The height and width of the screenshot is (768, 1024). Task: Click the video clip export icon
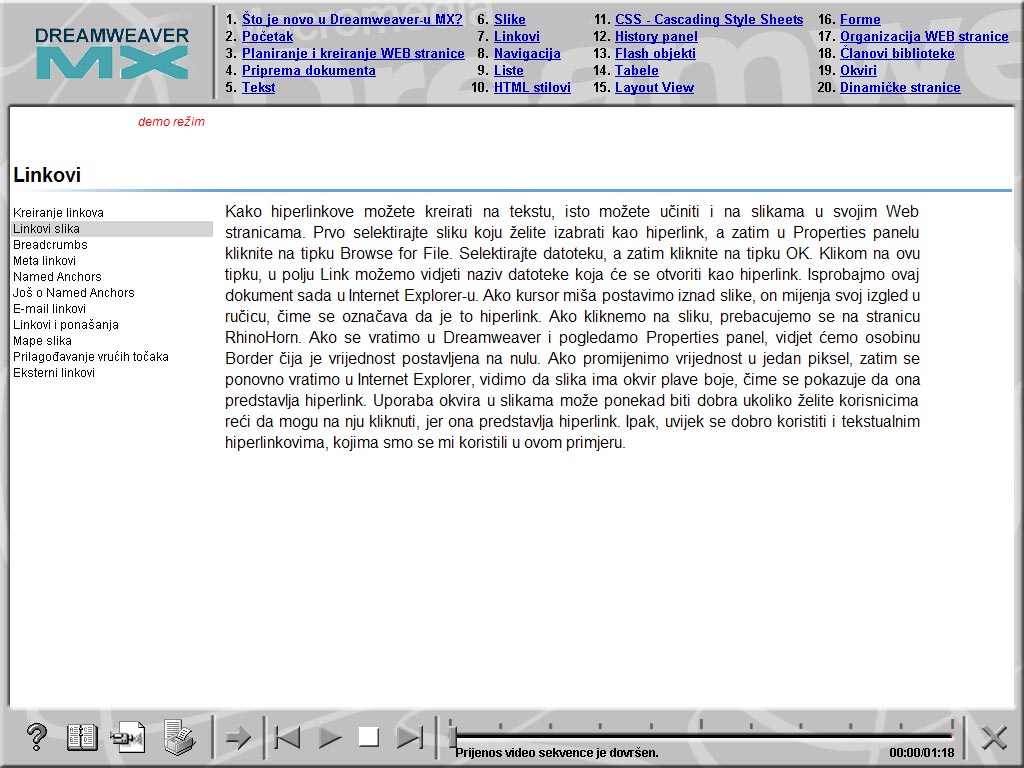pos(130,737)
